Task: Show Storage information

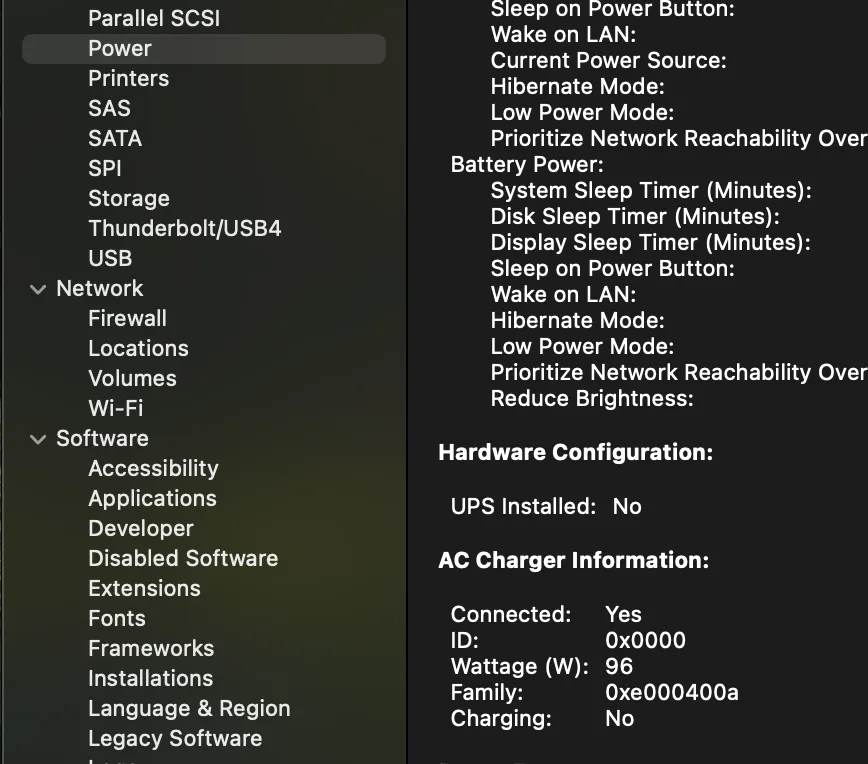Action: click(128, 198)
